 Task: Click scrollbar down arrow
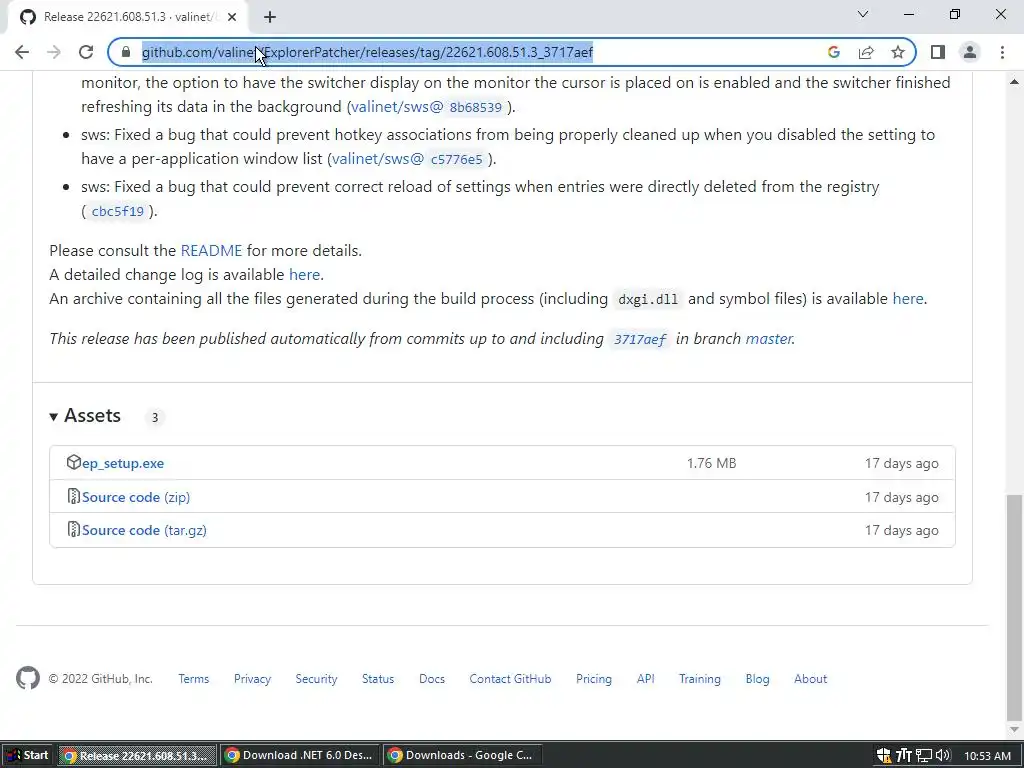[x=1014, y=729]
